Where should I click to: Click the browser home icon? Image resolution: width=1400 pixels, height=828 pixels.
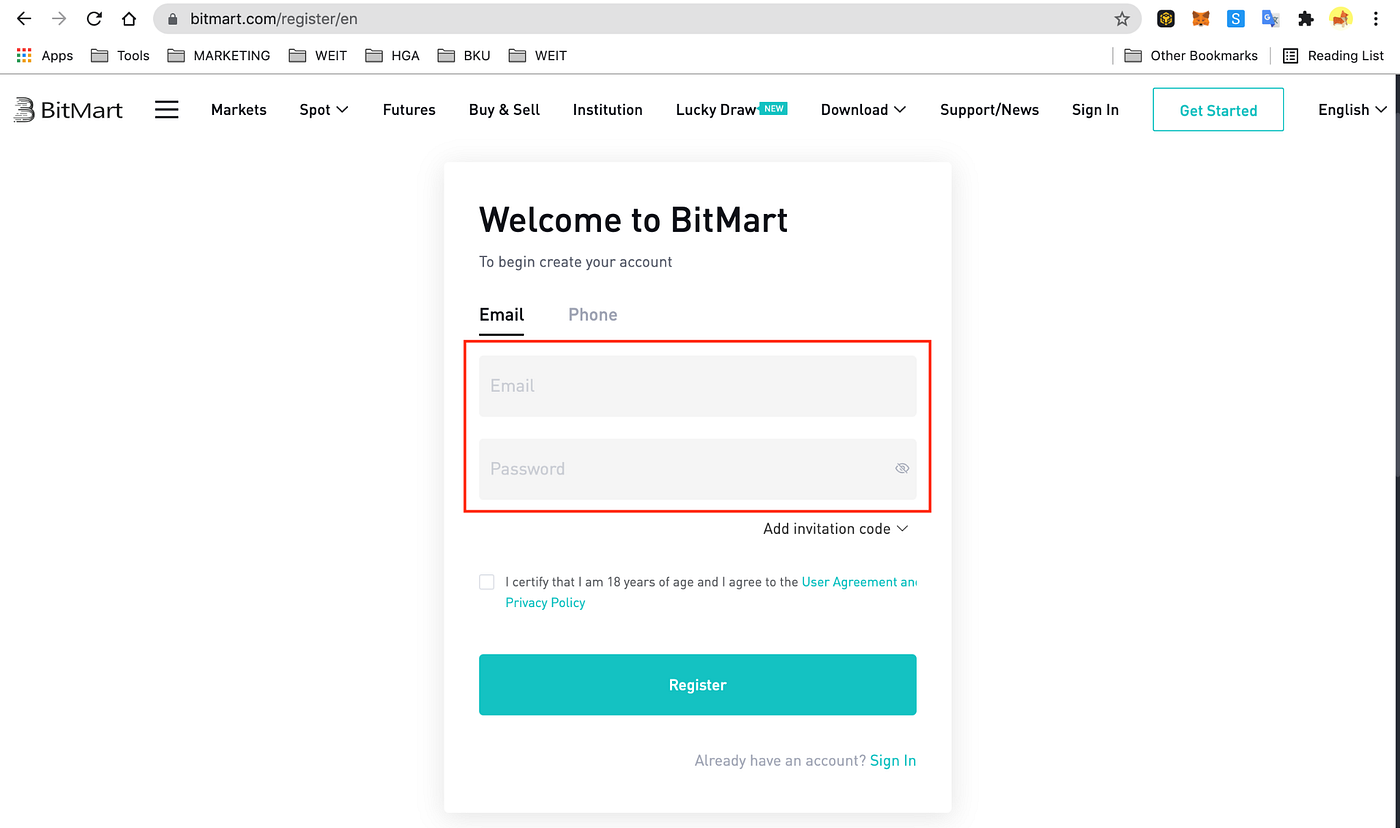click(x=129, y=18)
